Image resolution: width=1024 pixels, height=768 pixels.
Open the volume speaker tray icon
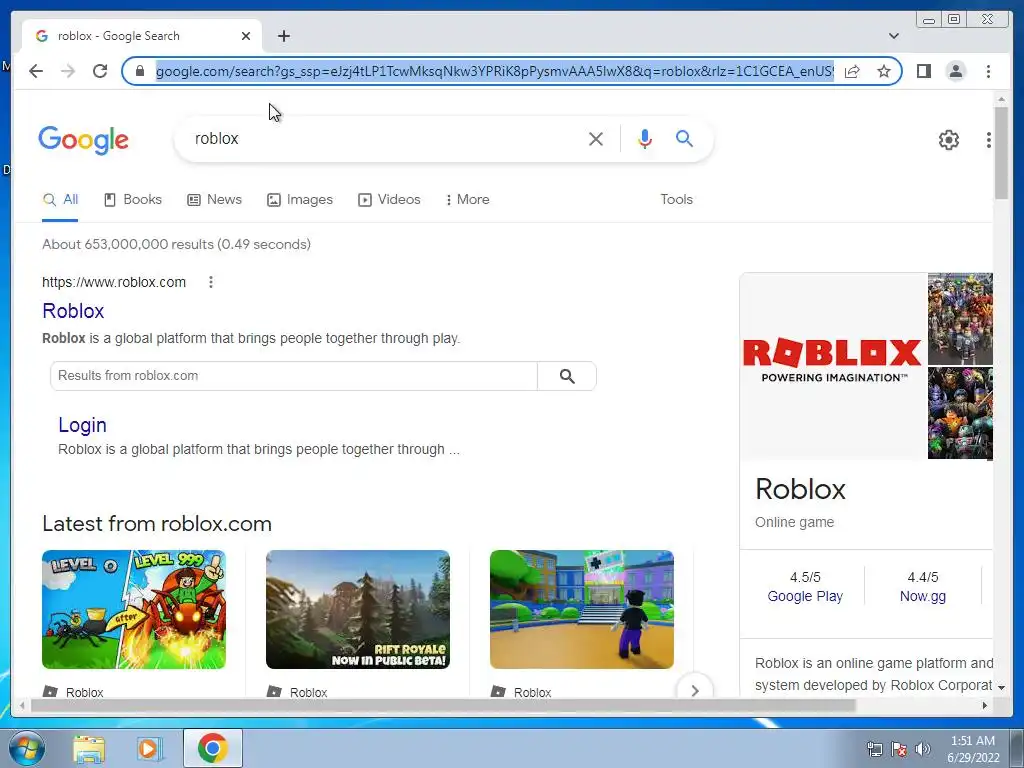922,749
